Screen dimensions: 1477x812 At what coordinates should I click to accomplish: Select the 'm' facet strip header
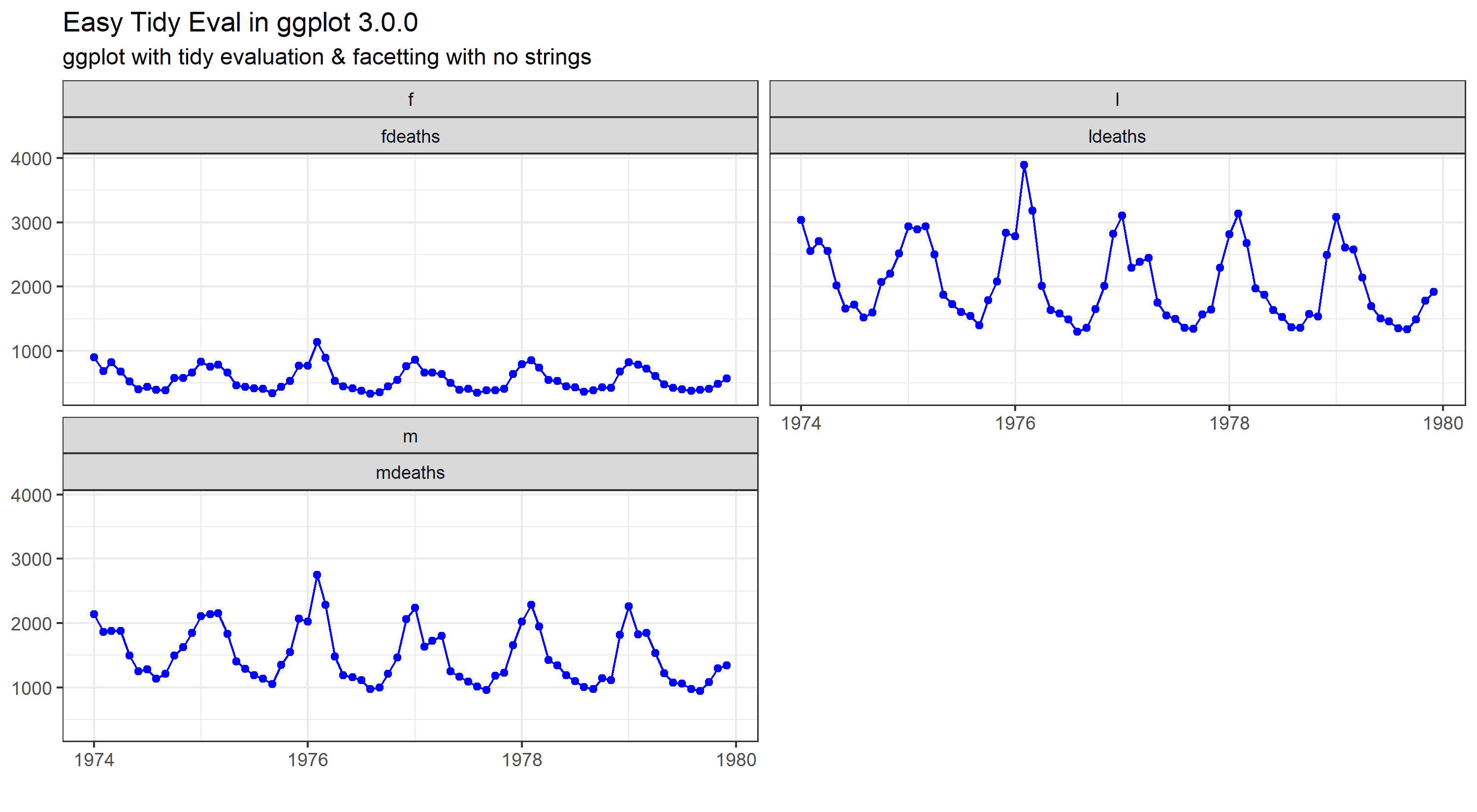click(x=410, y=436)
